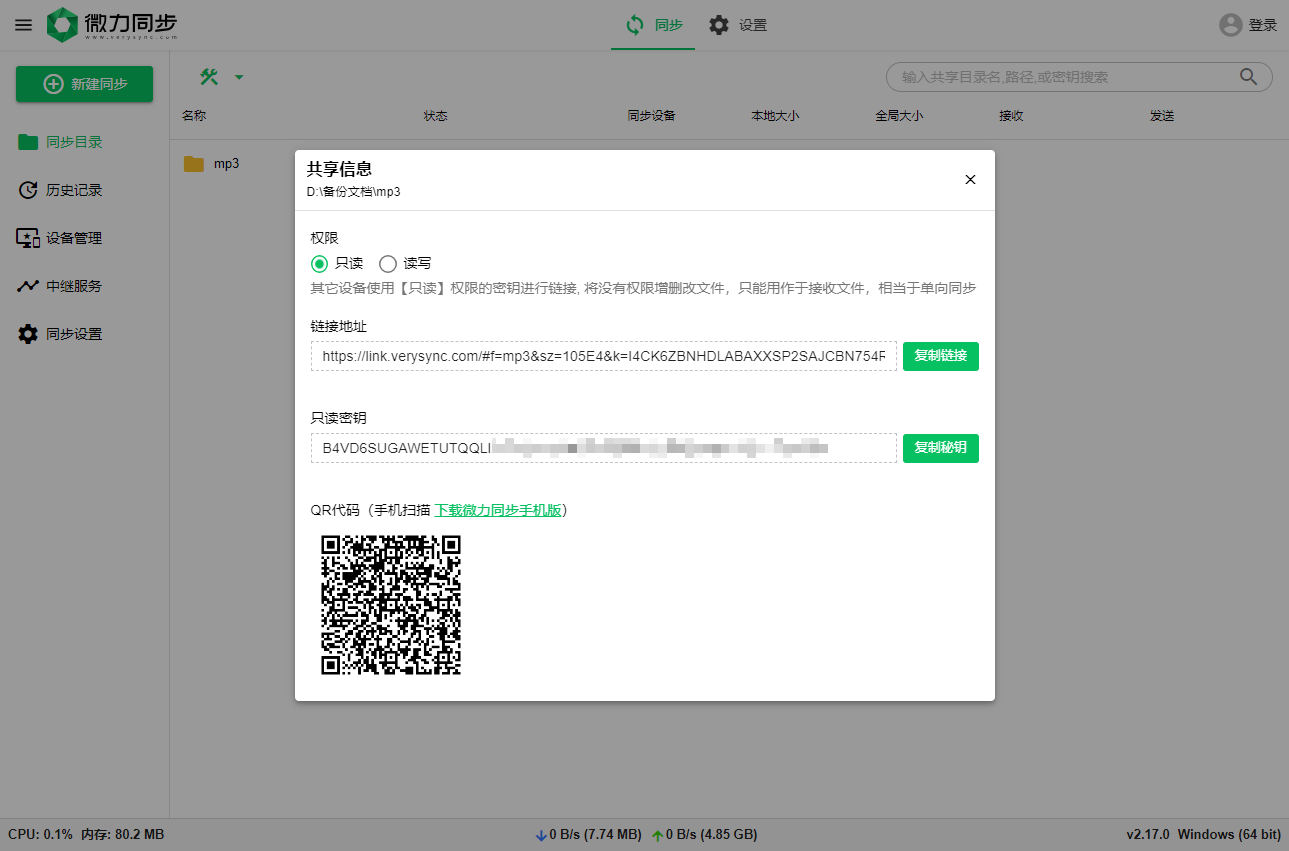Select the 读写 permission radio button

pyautogui.click(x=387, y=264)
